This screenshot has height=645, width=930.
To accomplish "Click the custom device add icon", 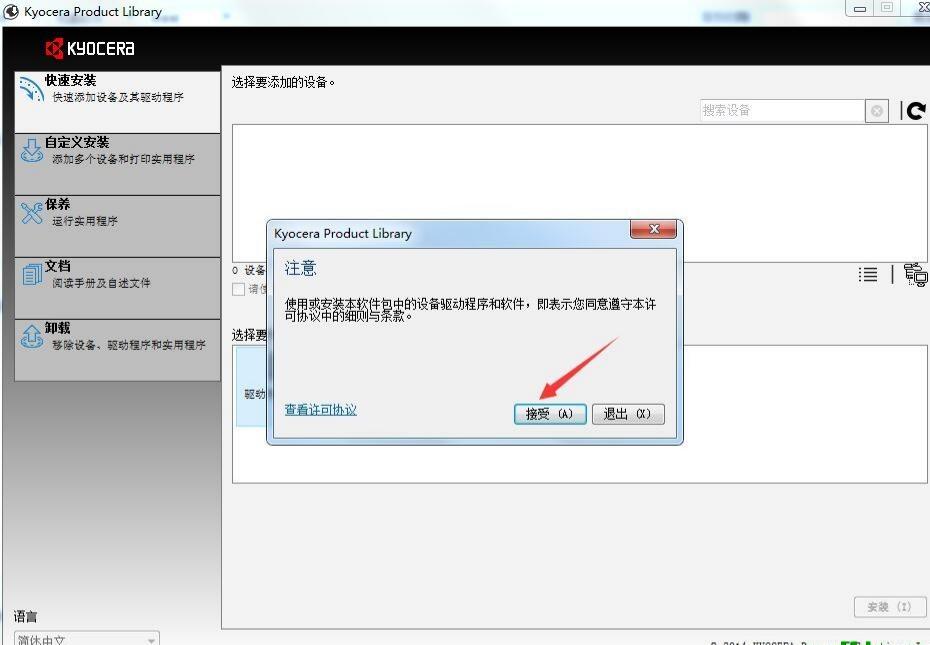I will 913,274.
